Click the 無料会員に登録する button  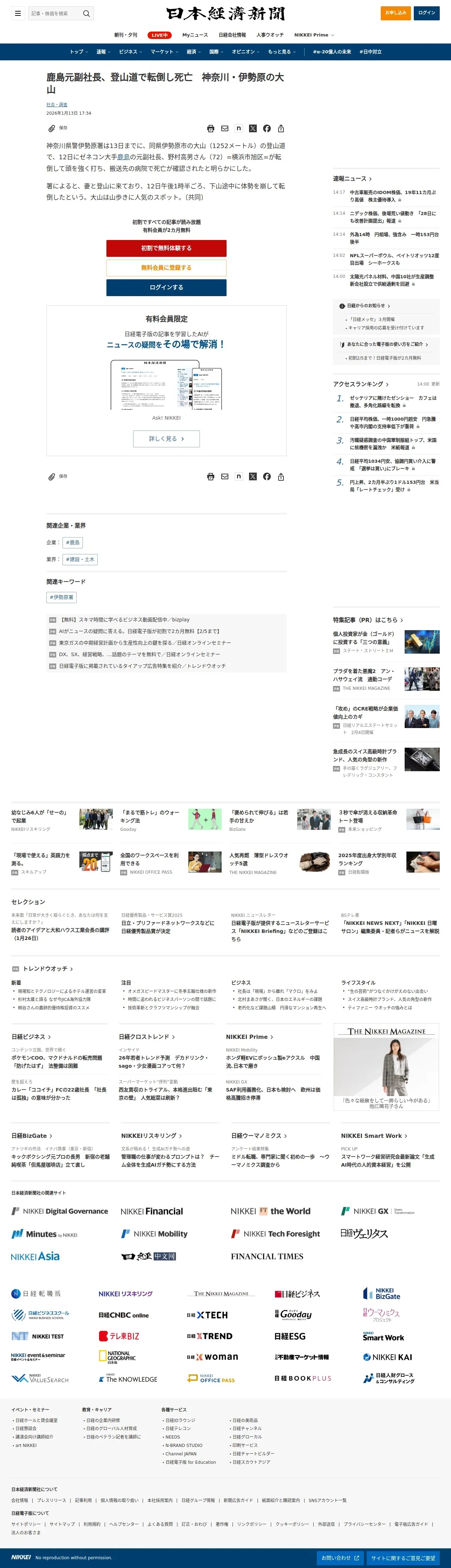[x=166, y=268]
